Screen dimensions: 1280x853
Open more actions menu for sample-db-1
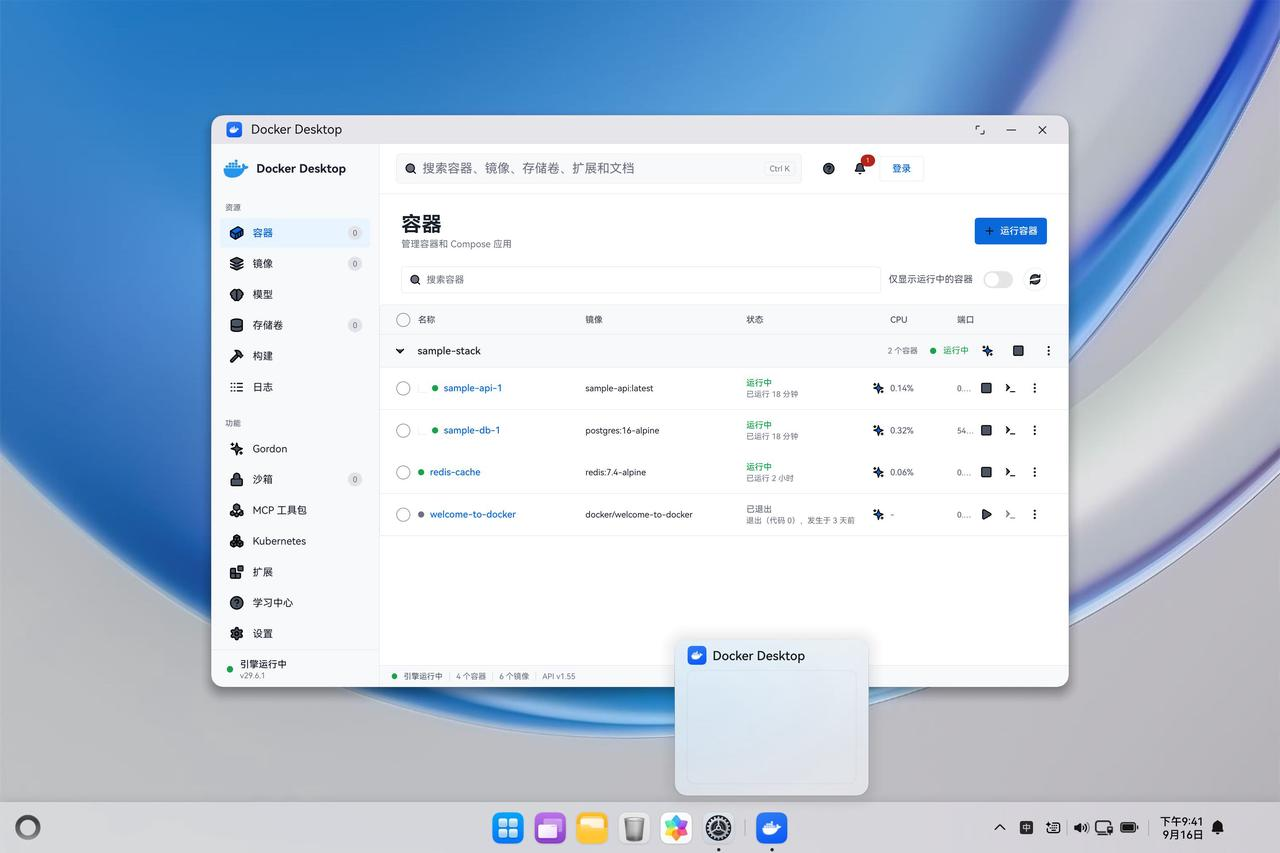coord(1034,430)
